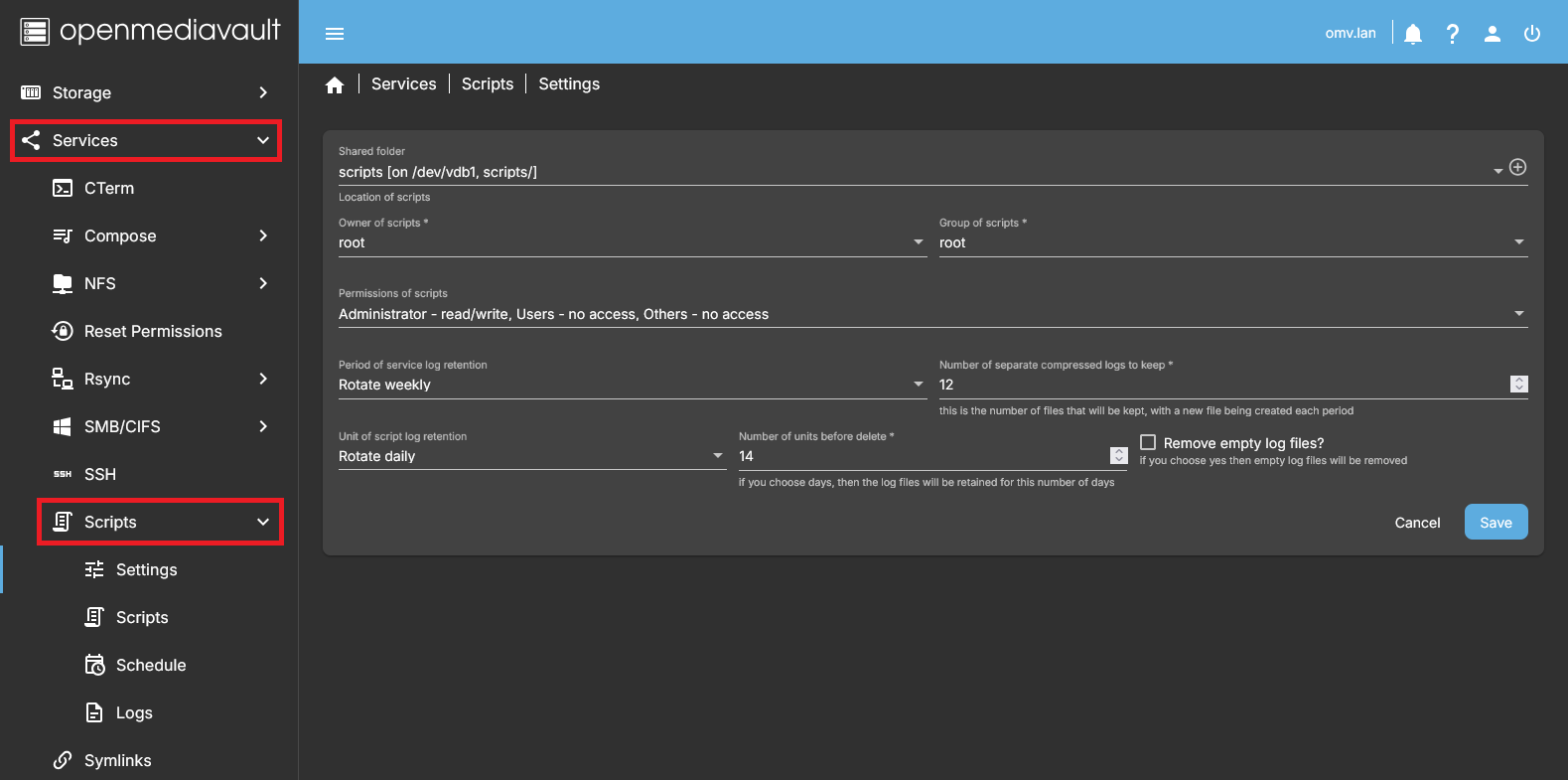The height and width of the screenshot is (780, 1568).
Task: Expand the Storage menu section
Action: pyautogui.click(x=144, y=92)
